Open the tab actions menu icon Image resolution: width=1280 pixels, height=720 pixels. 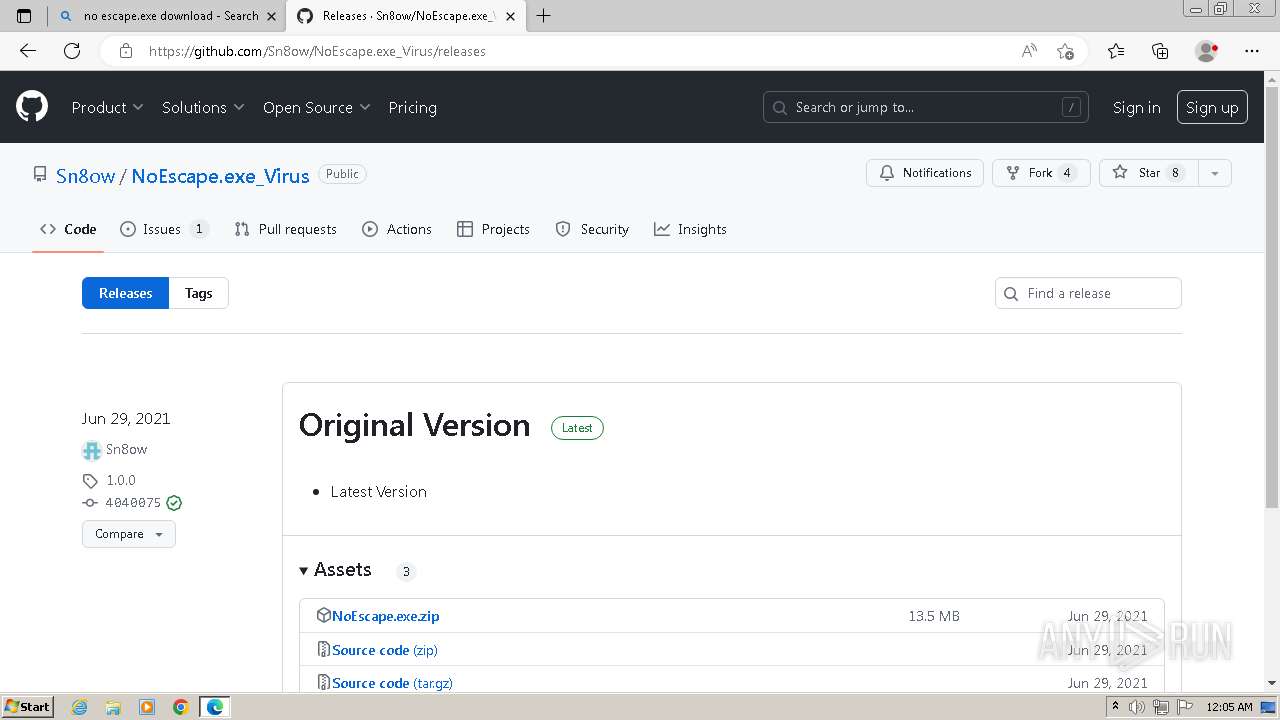tap(24, 16)
